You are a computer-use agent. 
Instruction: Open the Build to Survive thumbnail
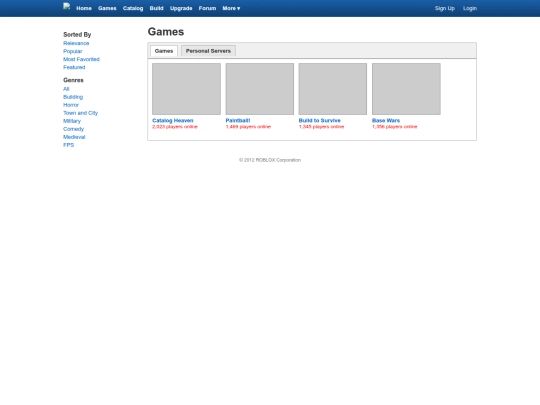coord(333,89)
